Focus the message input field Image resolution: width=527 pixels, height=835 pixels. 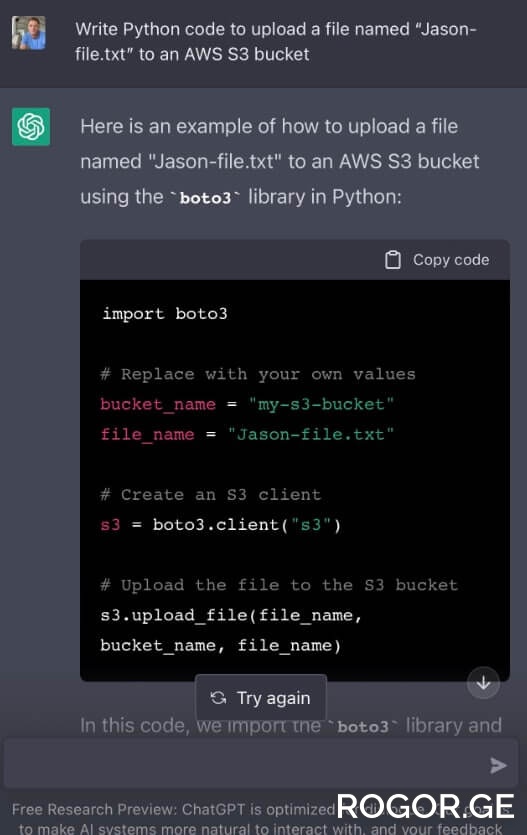pos(261,763)
